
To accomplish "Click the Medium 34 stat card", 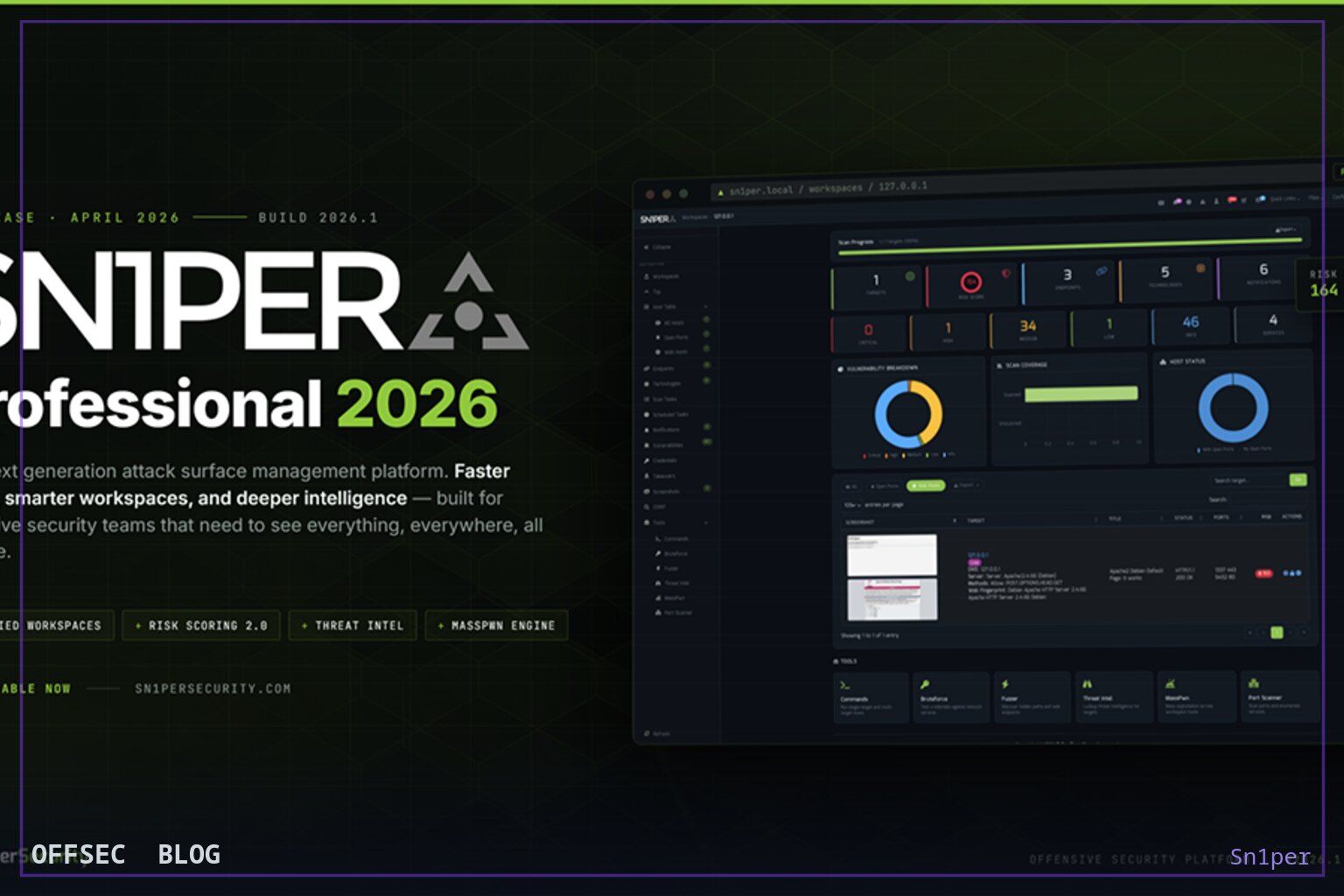I will coord(1028,331).
